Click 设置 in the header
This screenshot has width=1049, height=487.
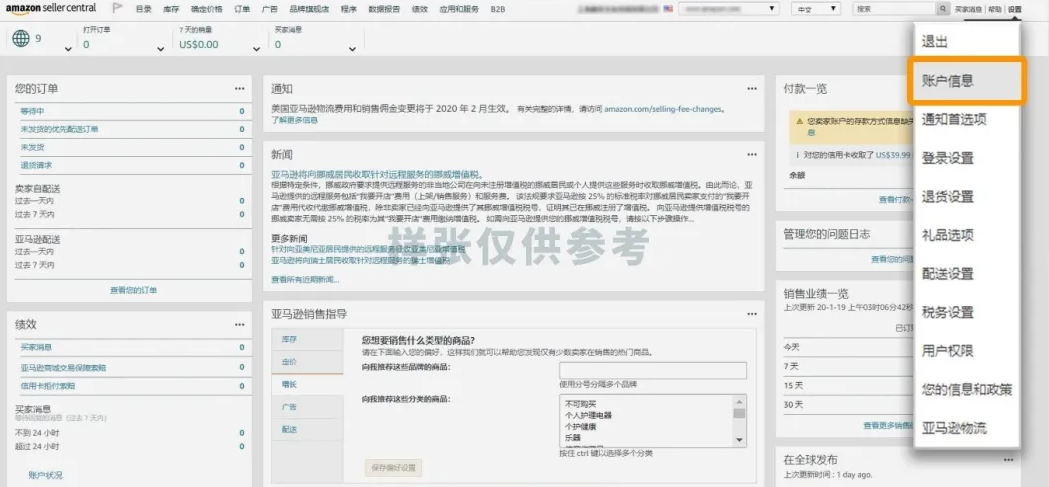[1015, 9]
